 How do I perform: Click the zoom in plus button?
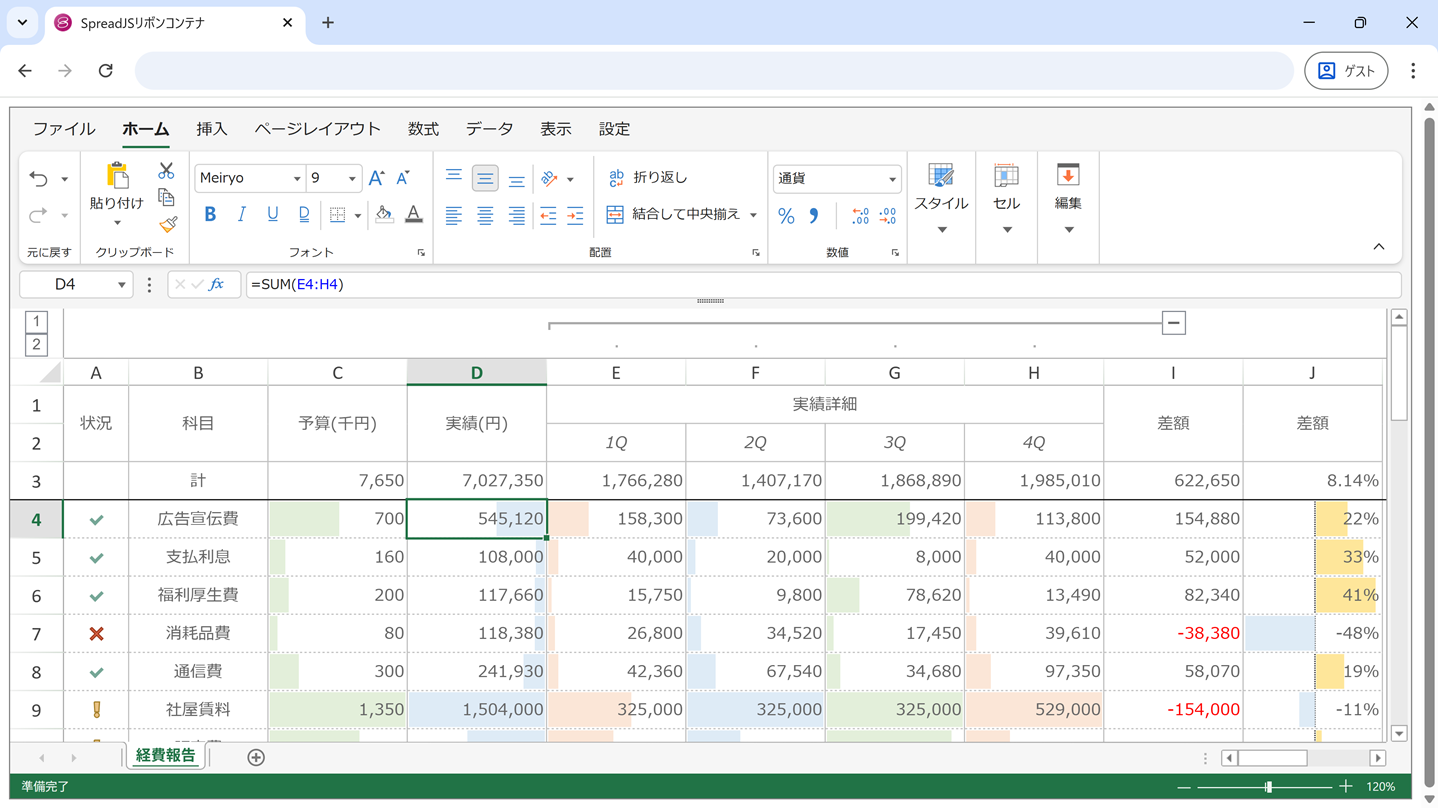point(1346,787)
